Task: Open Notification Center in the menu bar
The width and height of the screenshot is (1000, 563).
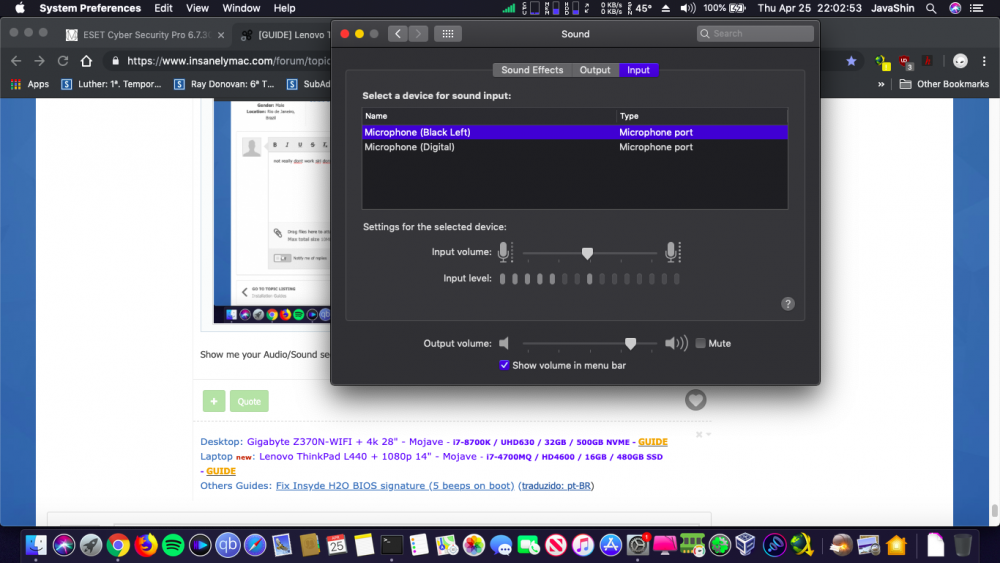Action: point(976,8)
